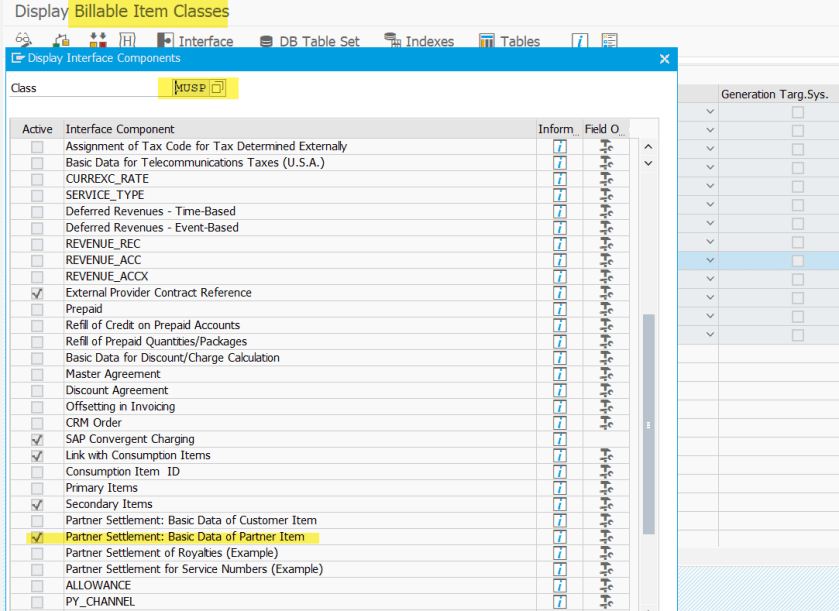Viewport: 839px width, 611px height.
Task: Open field overview for CRM Order
Action: (606, 423)
